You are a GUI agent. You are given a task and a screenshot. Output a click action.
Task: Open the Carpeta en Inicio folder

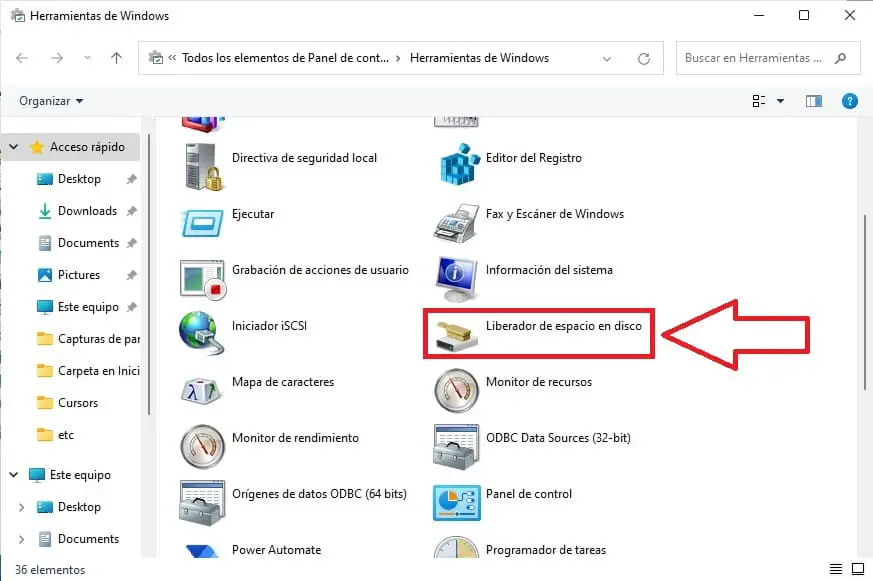[88, 371]
